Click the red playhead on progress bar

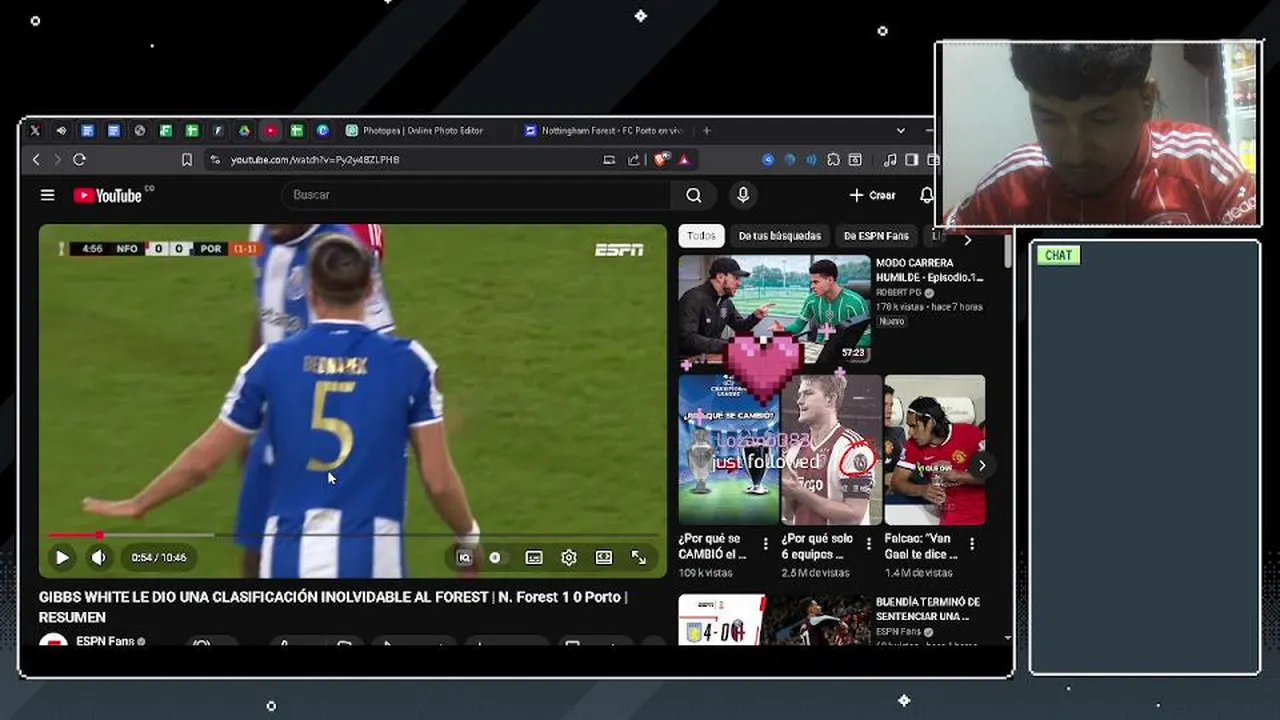(99, 536)
